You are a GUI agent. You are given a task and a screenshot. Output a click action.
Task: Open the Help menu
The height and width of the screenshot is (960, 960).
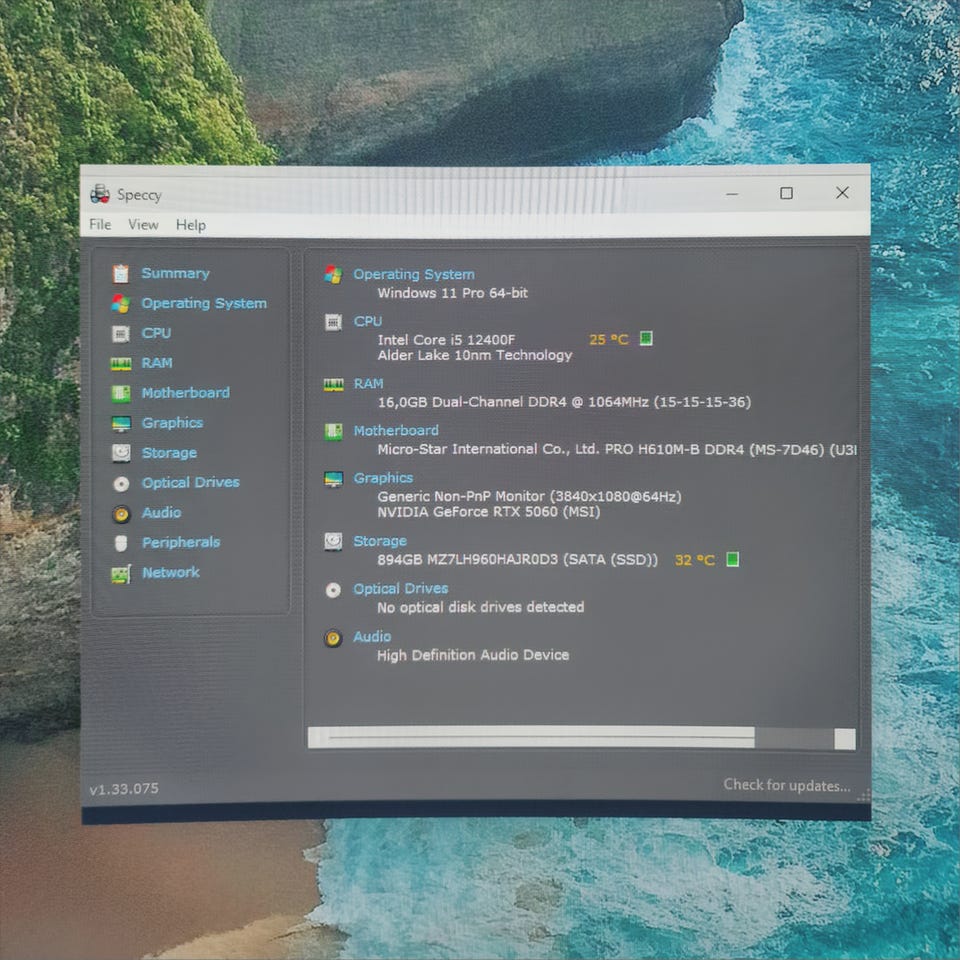[191, 225]
